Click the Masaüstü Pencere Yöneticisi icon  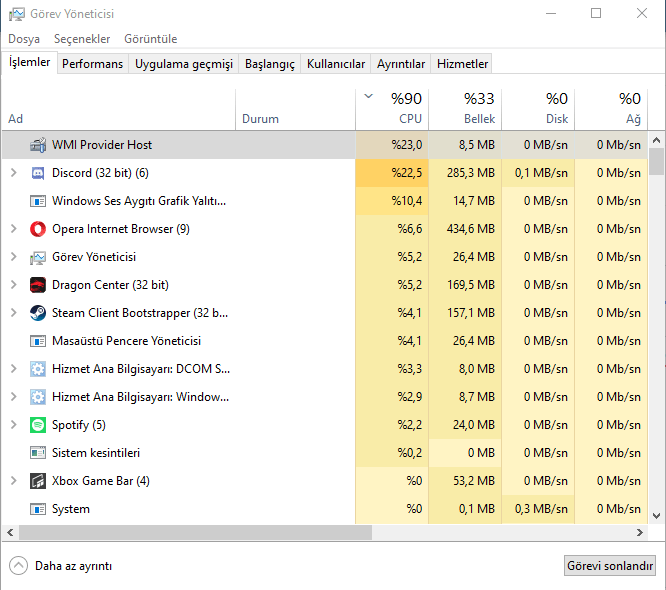[x=38, y=341]
